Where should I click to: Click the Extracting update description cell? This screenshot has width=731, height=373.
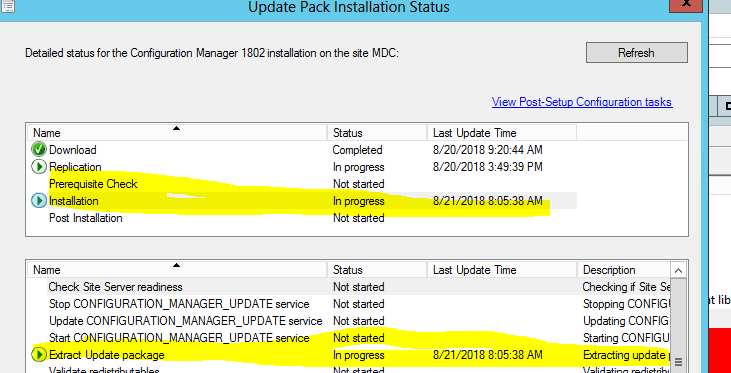tap(626, 355)
